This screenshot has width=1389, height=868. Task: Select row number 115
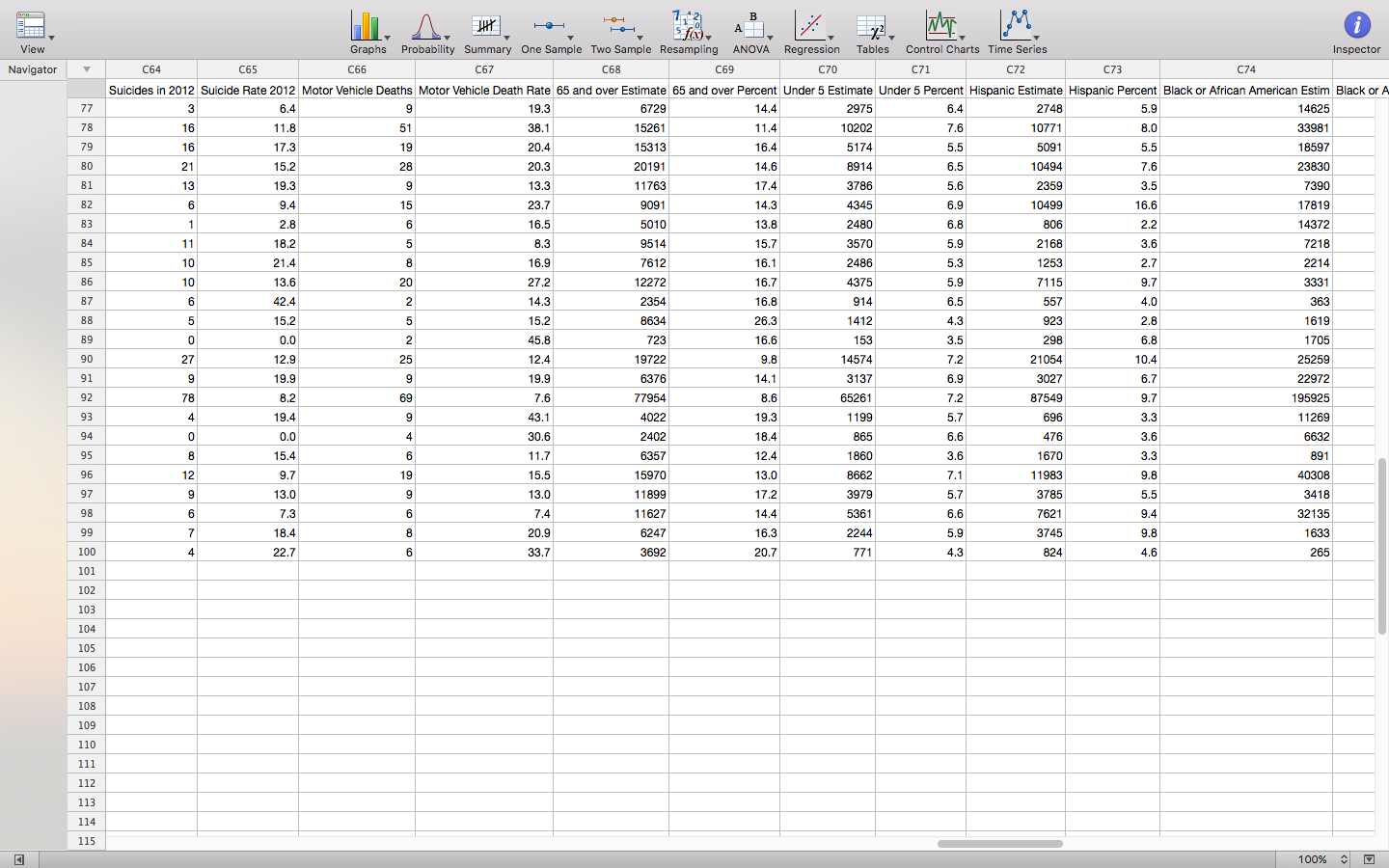coord(87,841)
